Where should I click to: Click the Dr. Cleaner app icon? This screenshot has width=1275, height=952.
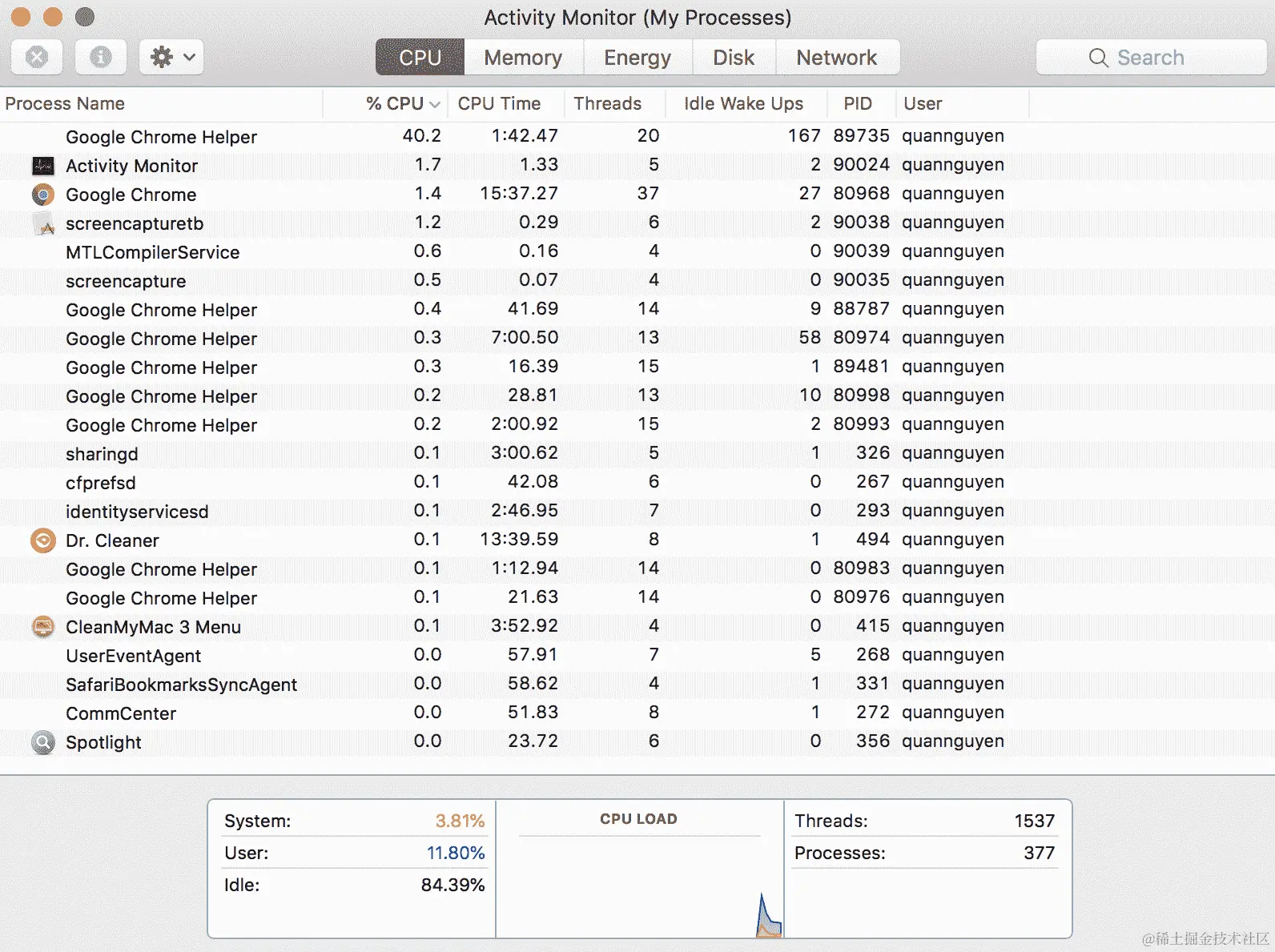43,540
